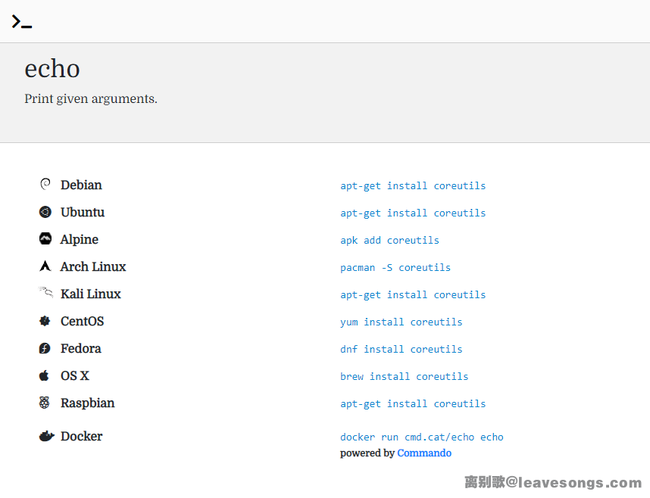Click the Raspbian raspberry icon
This screenshot has width=650, height=498.
pyautogui.click(x=45, y=403)
